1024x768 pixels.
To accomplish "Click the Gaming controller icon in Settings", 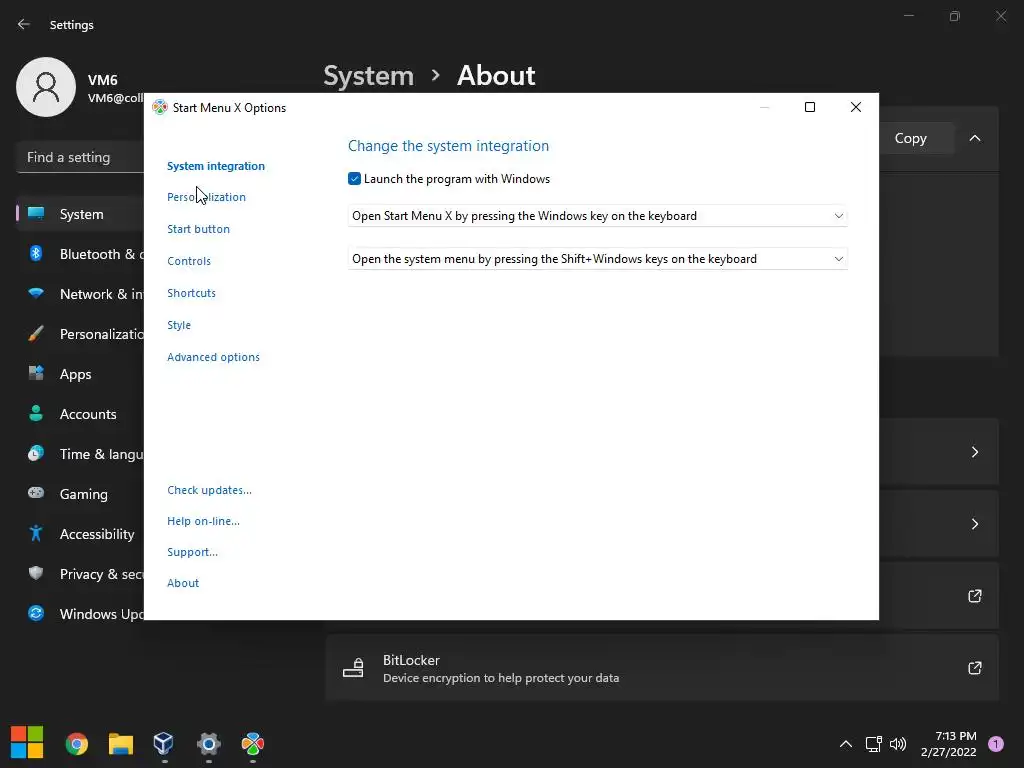I will point(36,493).
